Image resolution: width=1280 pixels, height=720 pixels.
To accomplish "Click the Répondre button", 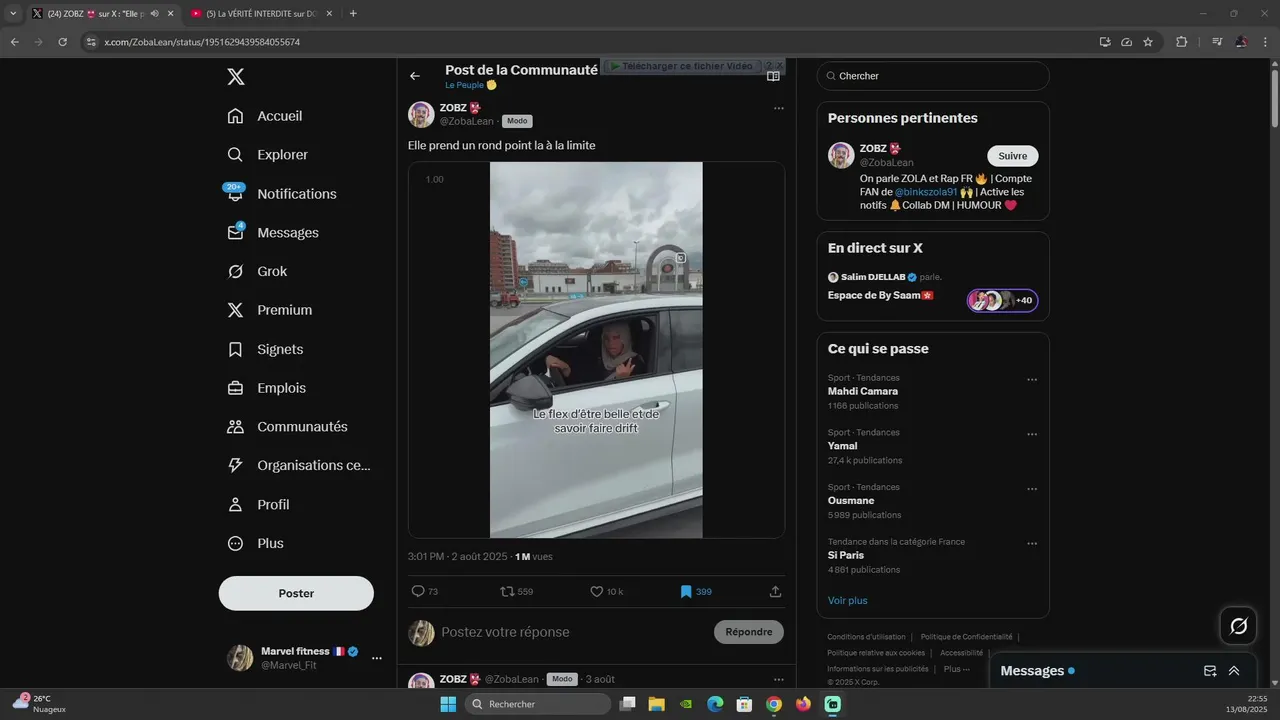I will 749,632.
